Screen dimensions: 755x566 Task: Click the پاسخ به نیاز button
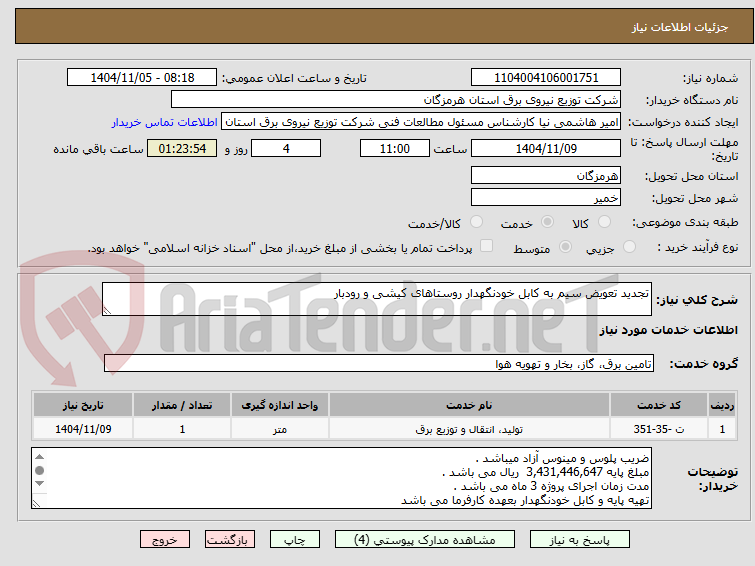[580, 540]
